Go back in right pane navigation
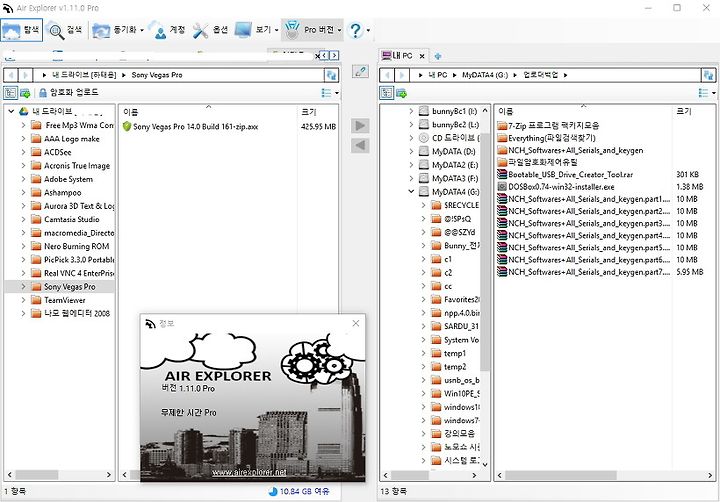The image size is (720, 502). pyautogui.click(x=387, y=75)
